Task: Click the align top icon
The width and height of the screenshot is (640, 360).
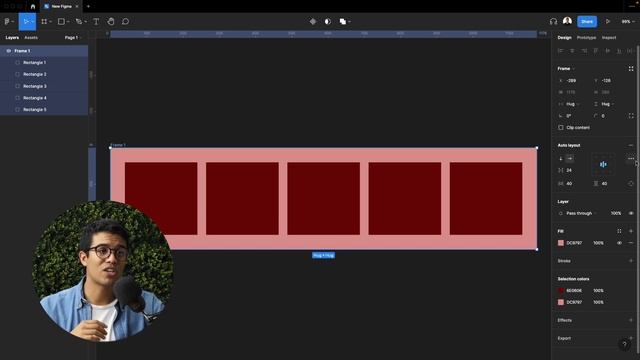Action: pyautogui.click(x=596, y=51)
